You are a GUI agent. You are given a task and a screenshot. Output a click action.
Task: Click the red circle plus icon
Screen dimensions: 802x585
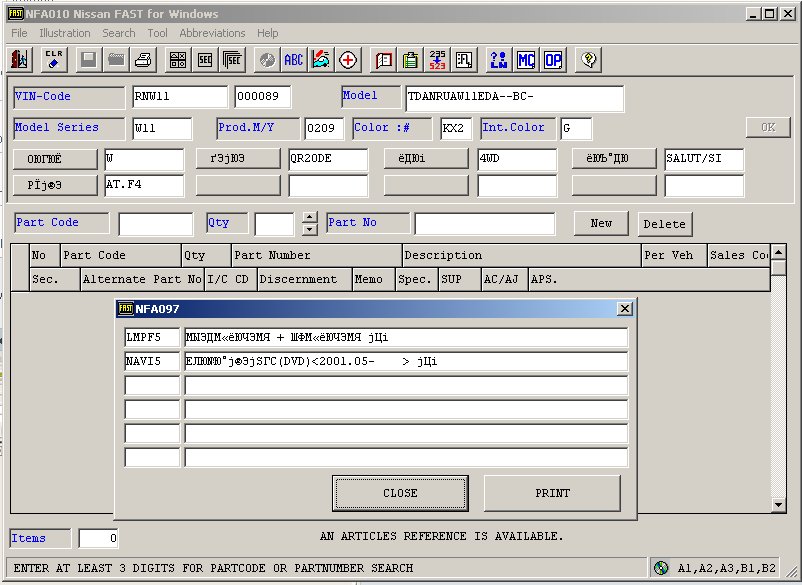tap(348, 60)
